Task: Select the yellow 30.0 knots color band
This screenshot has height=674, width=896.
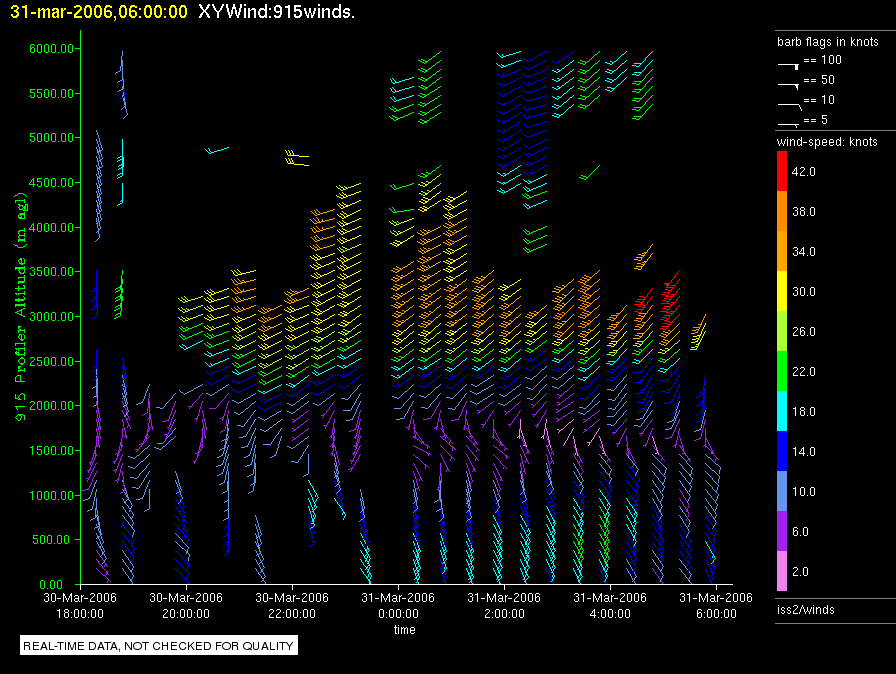Action: tap(782, 291)
